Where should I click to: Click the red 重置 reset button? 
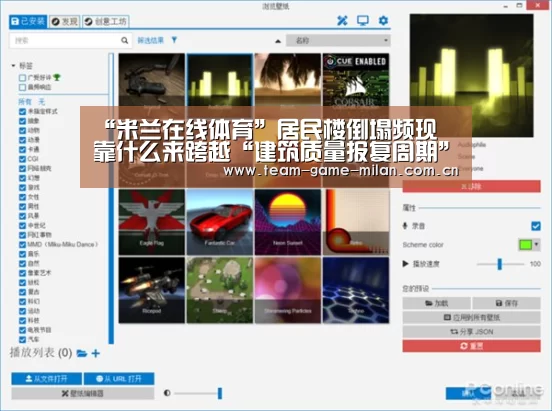point(471,346)
